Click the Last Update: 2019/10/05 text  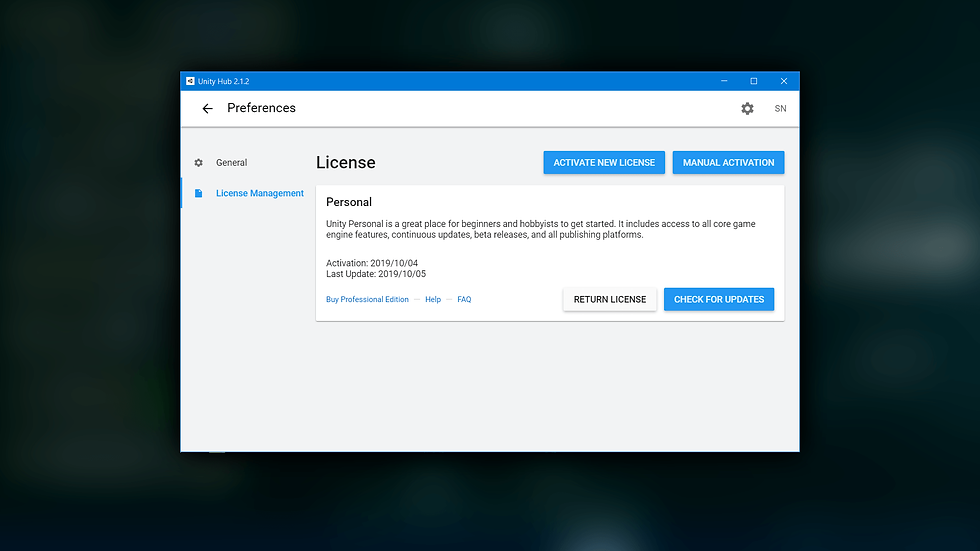(376, 274)
